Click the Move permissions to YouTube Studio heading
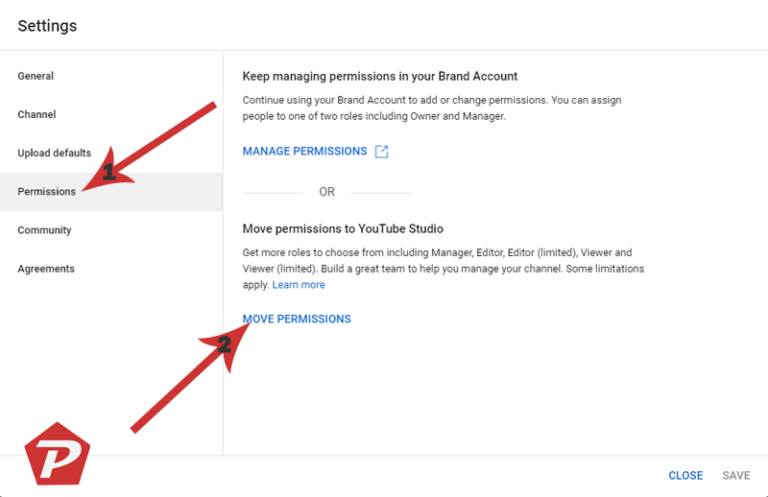The height and width of the screenshot is (497, 768). point(342,229)
